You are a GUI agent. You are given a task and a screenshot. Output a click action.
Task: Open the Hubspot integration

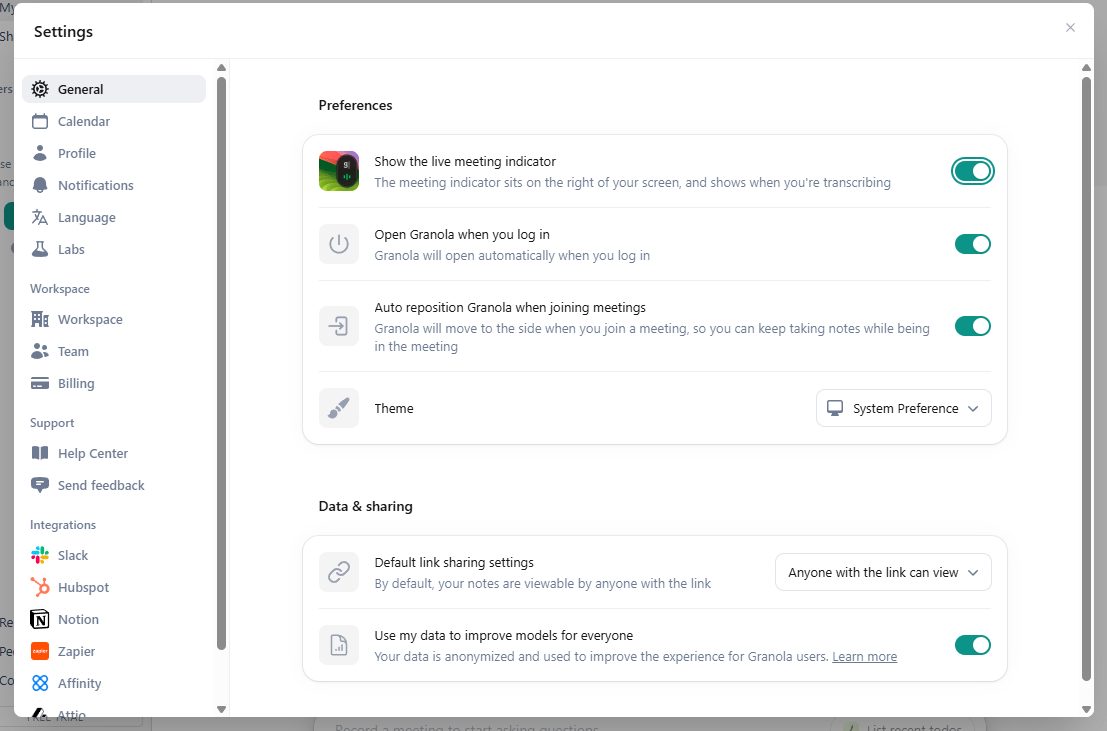tap(81, 587)
